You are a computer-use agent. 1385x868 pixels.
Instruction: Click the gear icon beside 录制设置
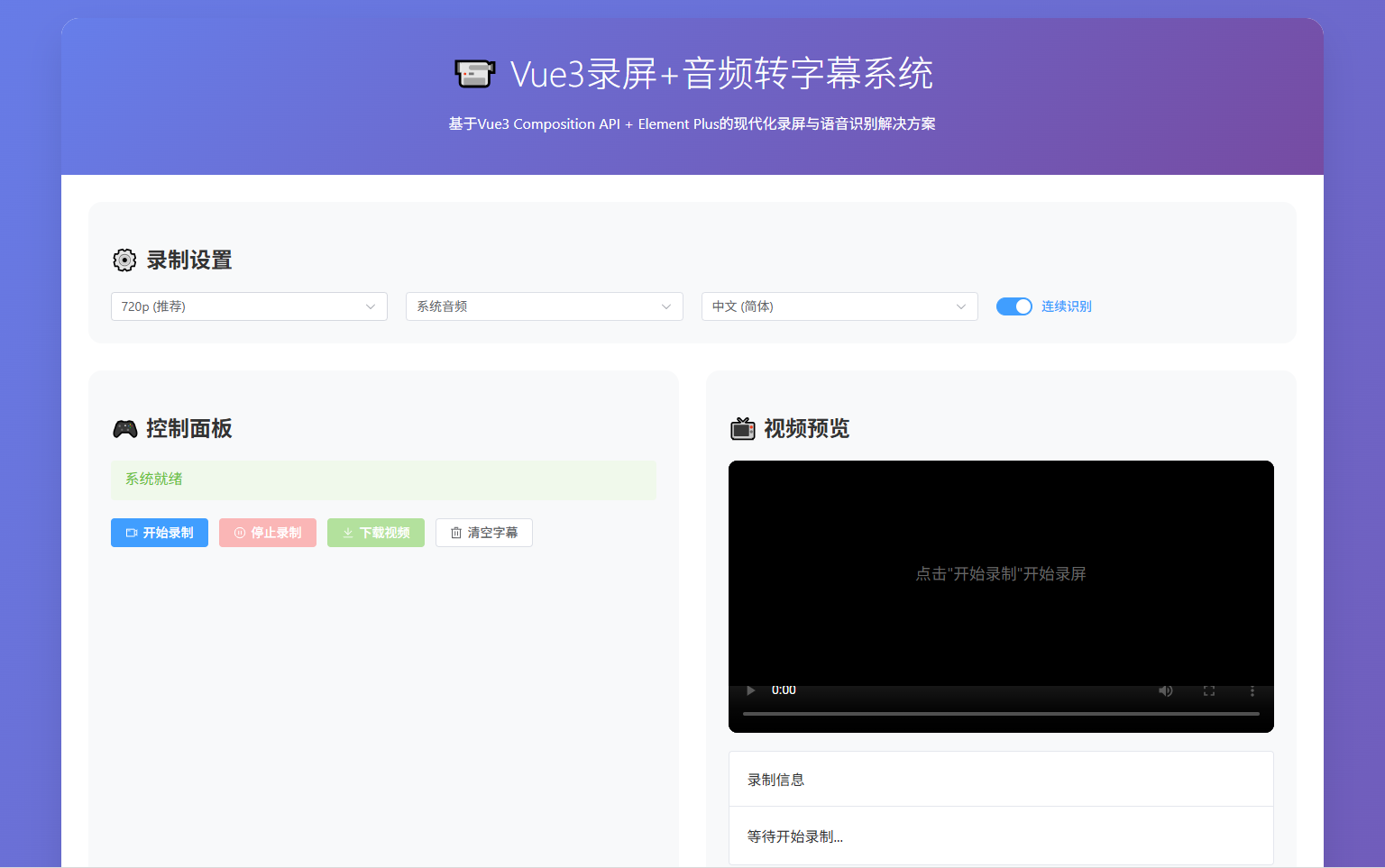[x=124, y=260]
